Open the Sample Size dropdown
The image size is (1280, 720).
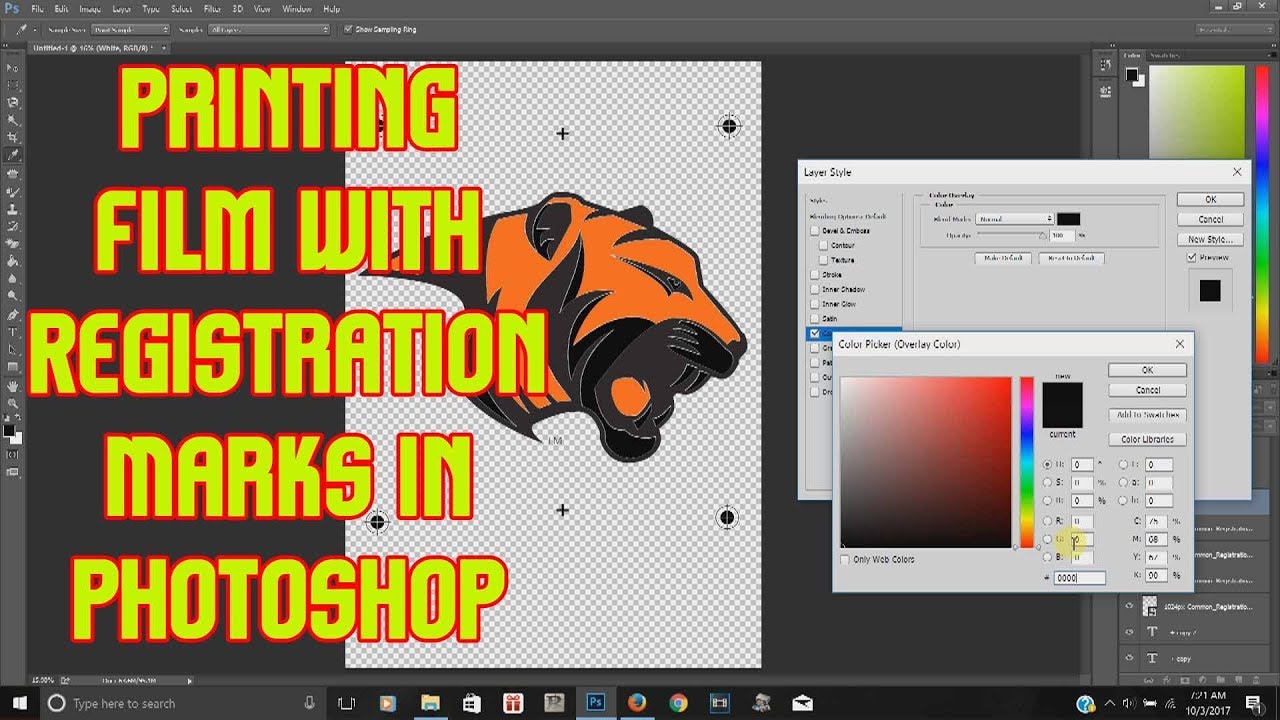[129, 29]
